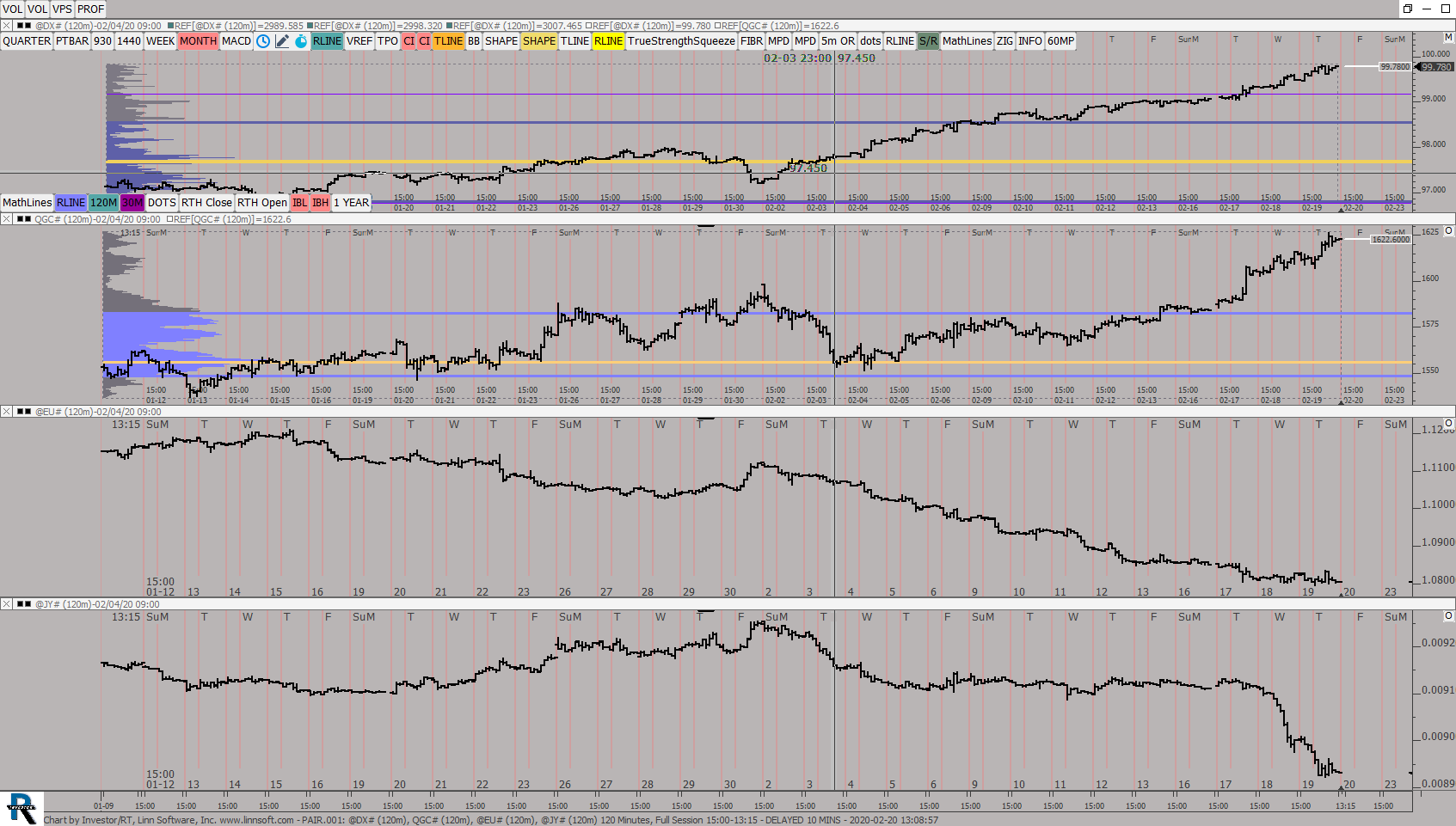Image resolution: width=1456 pixels, height=826 pixels.
Task: Click the VREF button
Action: tap(359, 41)
